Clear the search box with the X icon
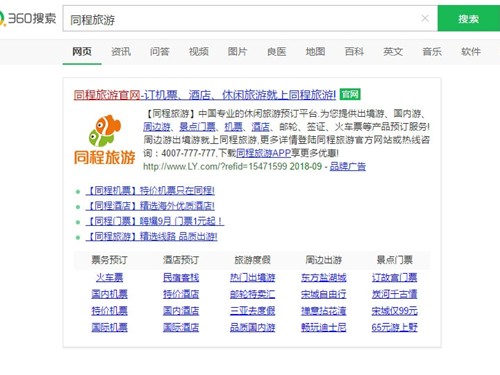This screenshot has width=500, height=375. [425, 18]
